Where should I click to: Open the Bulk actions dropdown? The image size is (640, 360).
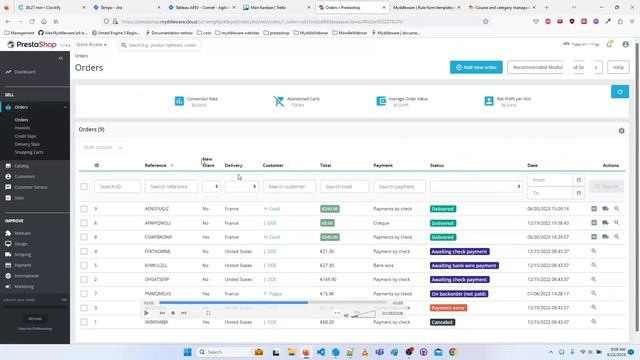103,147
